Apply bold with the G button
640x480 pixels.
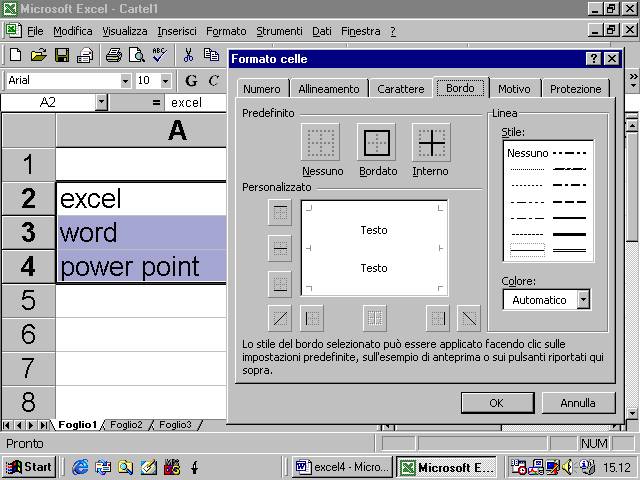[x=191, y=80]
